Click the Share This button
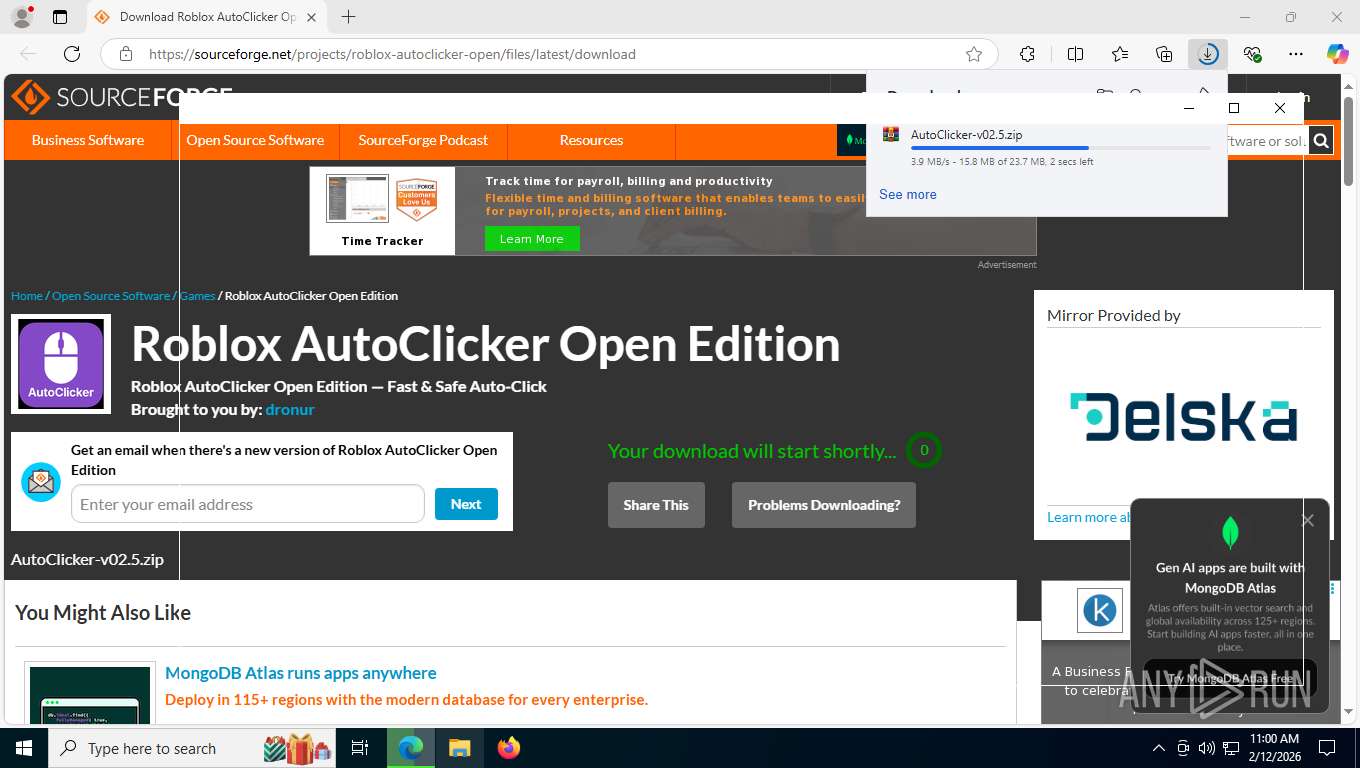 click(x=656, y=505)
